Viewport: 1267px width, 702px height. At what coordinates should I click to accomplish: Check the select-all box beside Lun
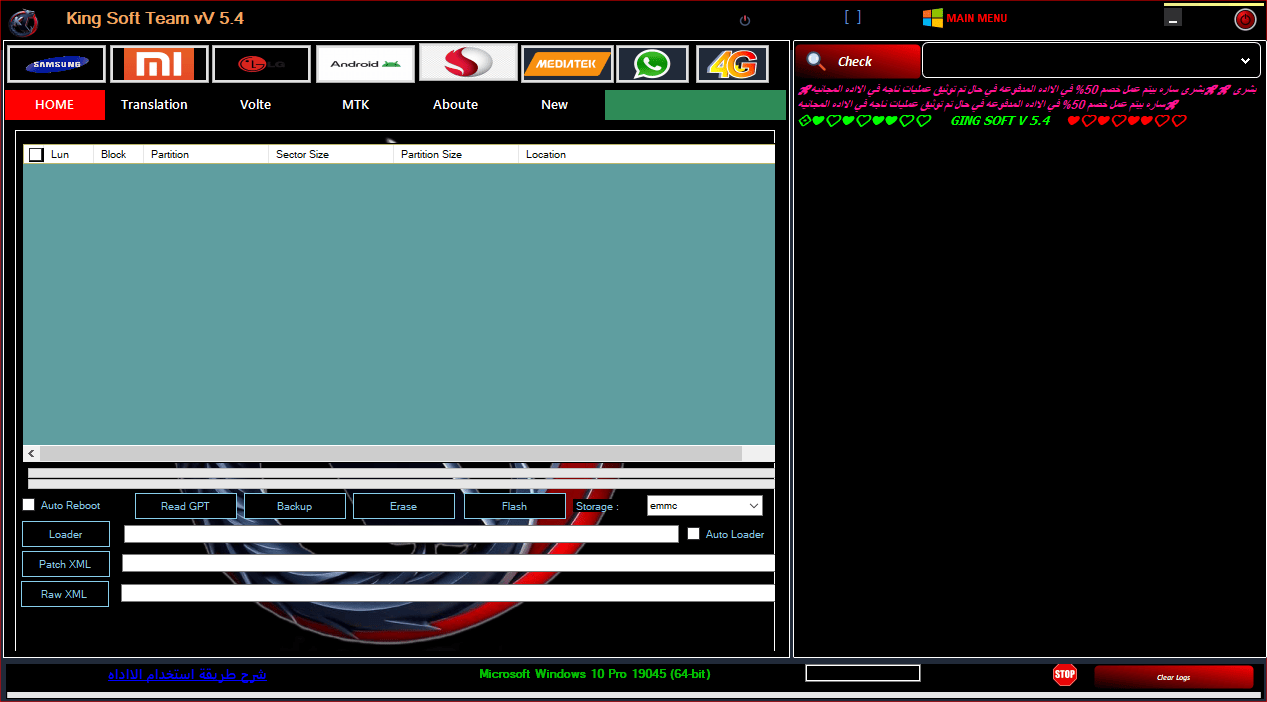pyautogui.click(x=36, y=155)
